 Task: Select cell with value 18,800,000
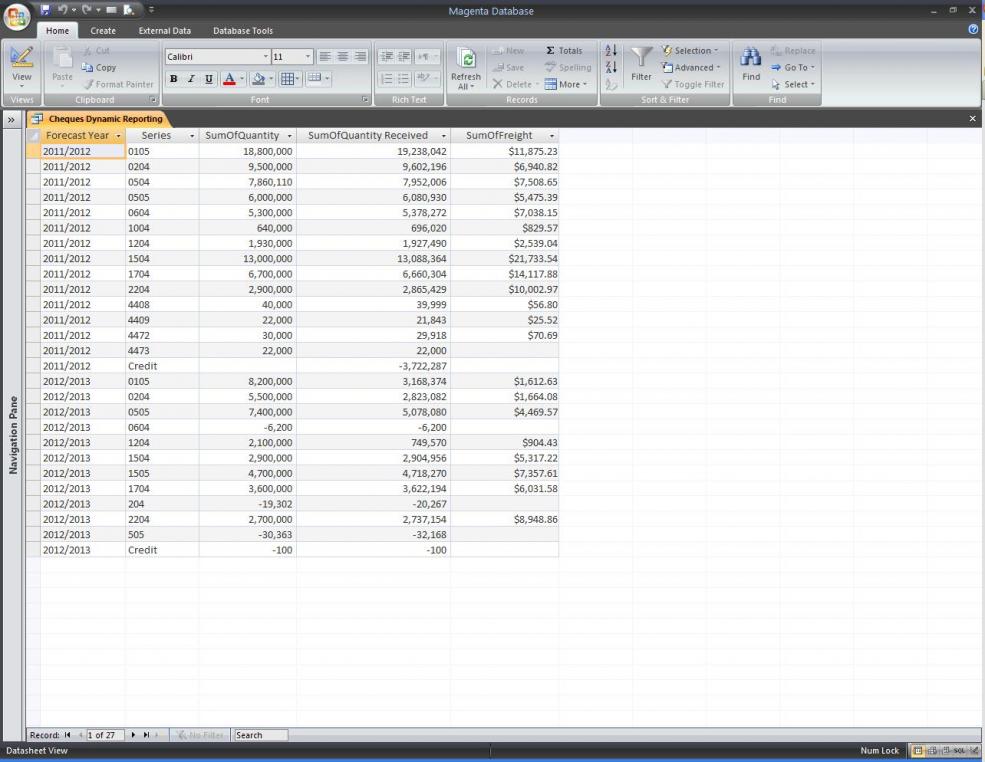click(x=248, y=151)
